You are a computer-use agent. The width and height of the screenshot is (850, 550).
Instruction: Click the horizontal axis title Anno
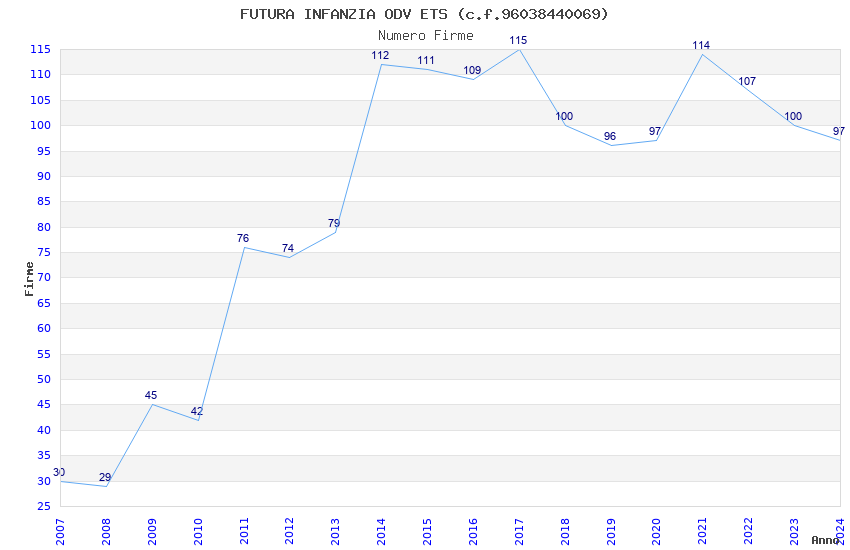[825, 540]
